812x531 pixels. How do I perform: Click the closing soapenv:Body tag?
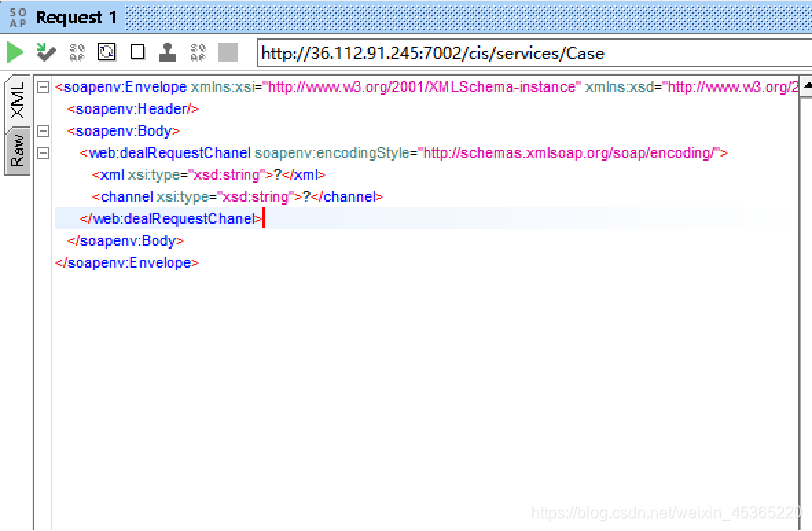pos(125,241)
